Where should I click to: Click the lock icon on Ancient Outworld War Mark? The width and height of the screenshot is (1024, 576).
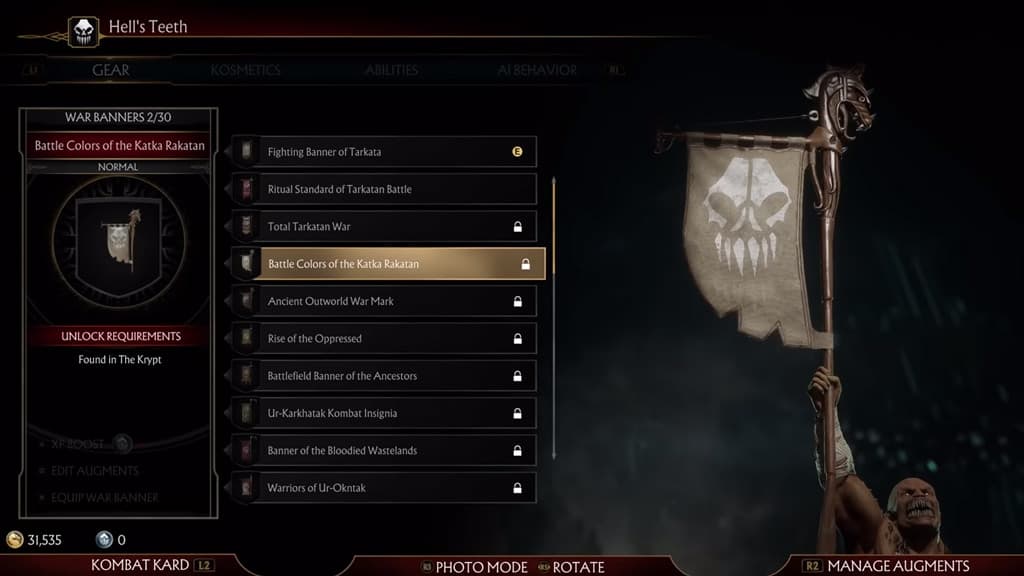click(x=517, y=301)
